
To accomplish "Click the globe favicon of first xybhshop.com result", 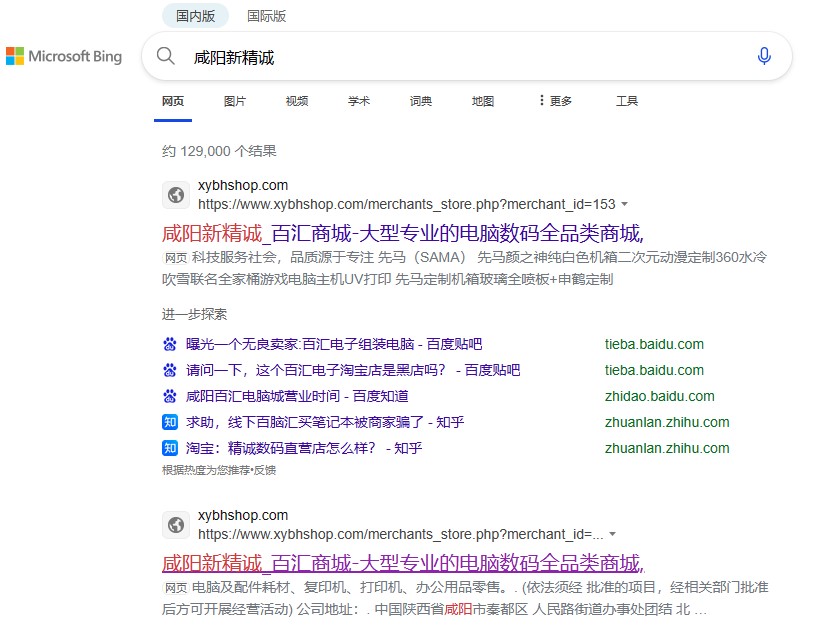I will click(x=176, y=195).
